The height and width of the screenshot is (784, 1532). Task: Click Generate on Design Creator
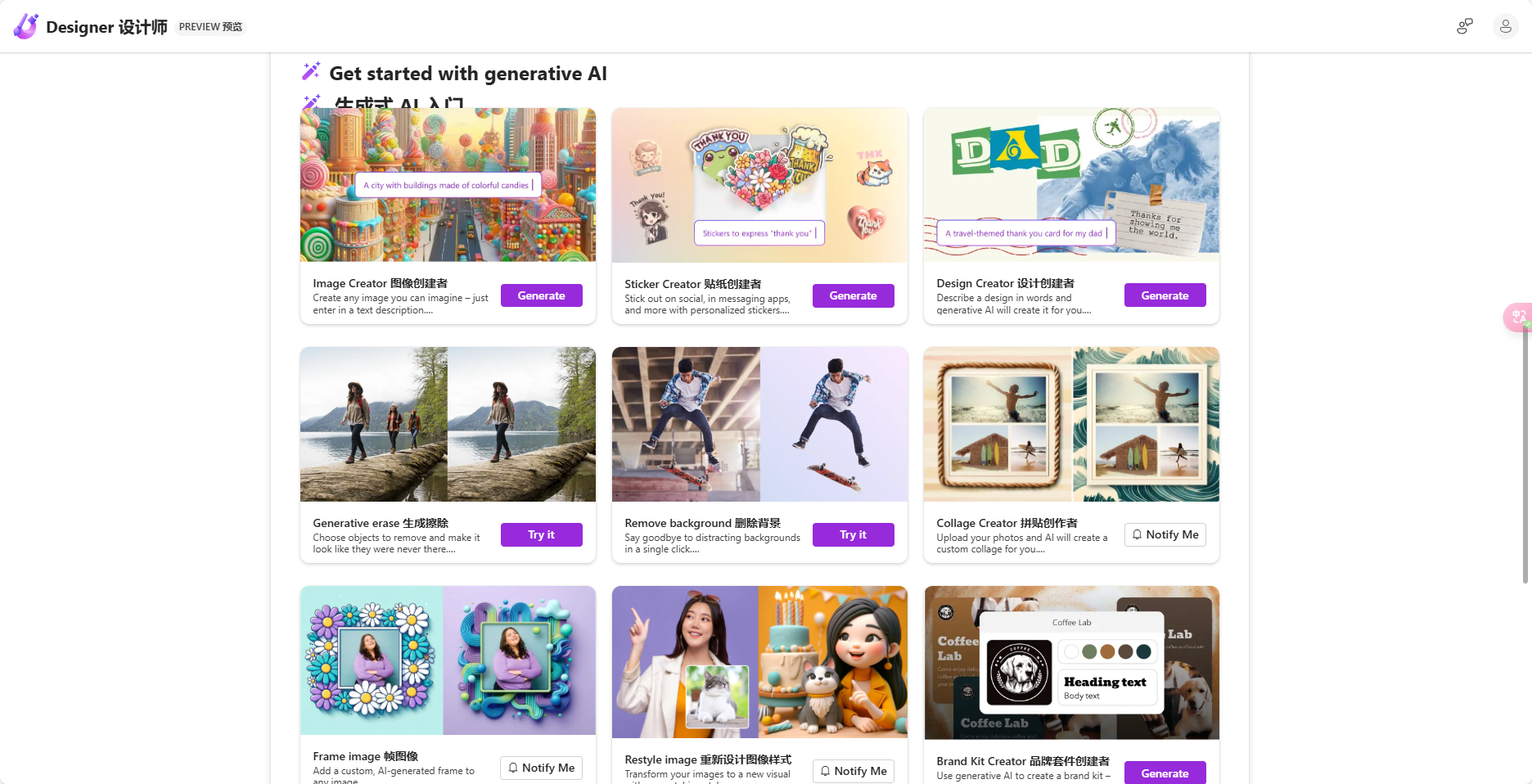click(x=1165, y=295)
